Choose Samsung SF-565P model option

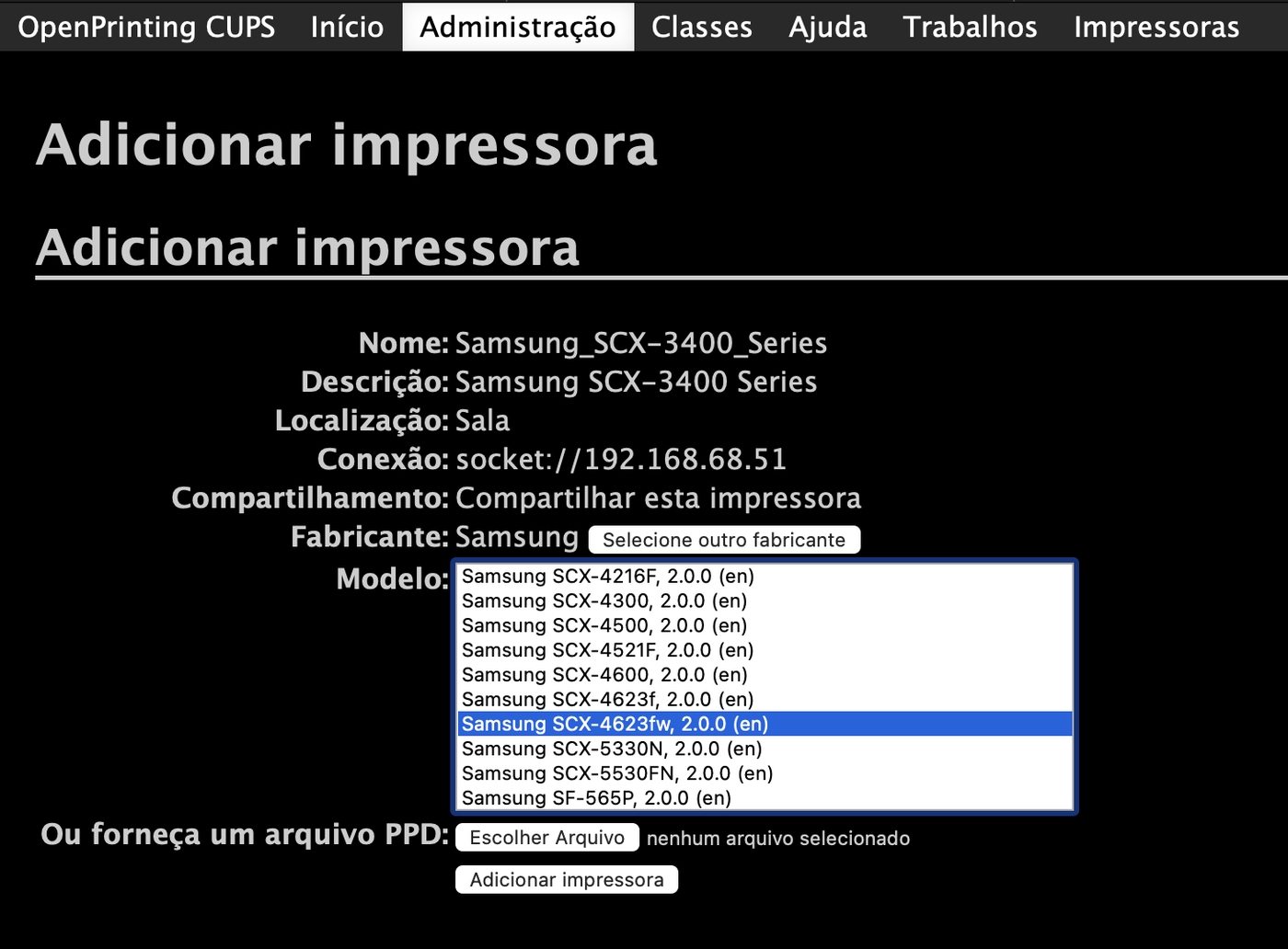point(596,798)
